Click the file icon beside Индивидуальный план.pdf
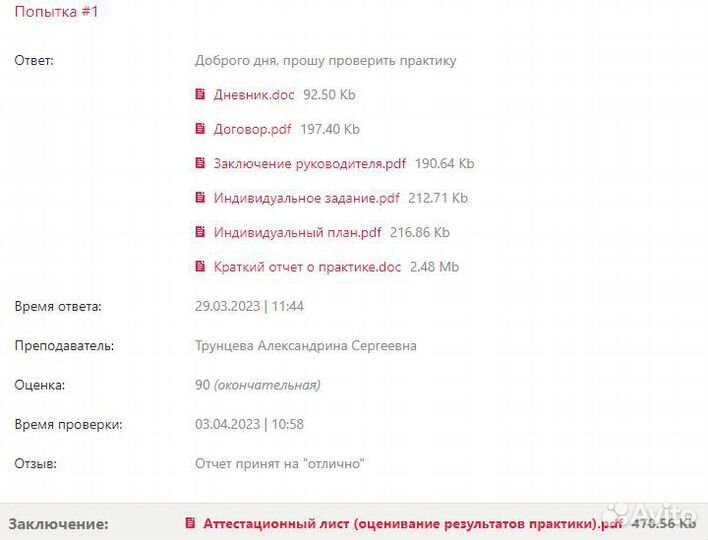Viewport: 708px width, 540px height. [200, 232]
